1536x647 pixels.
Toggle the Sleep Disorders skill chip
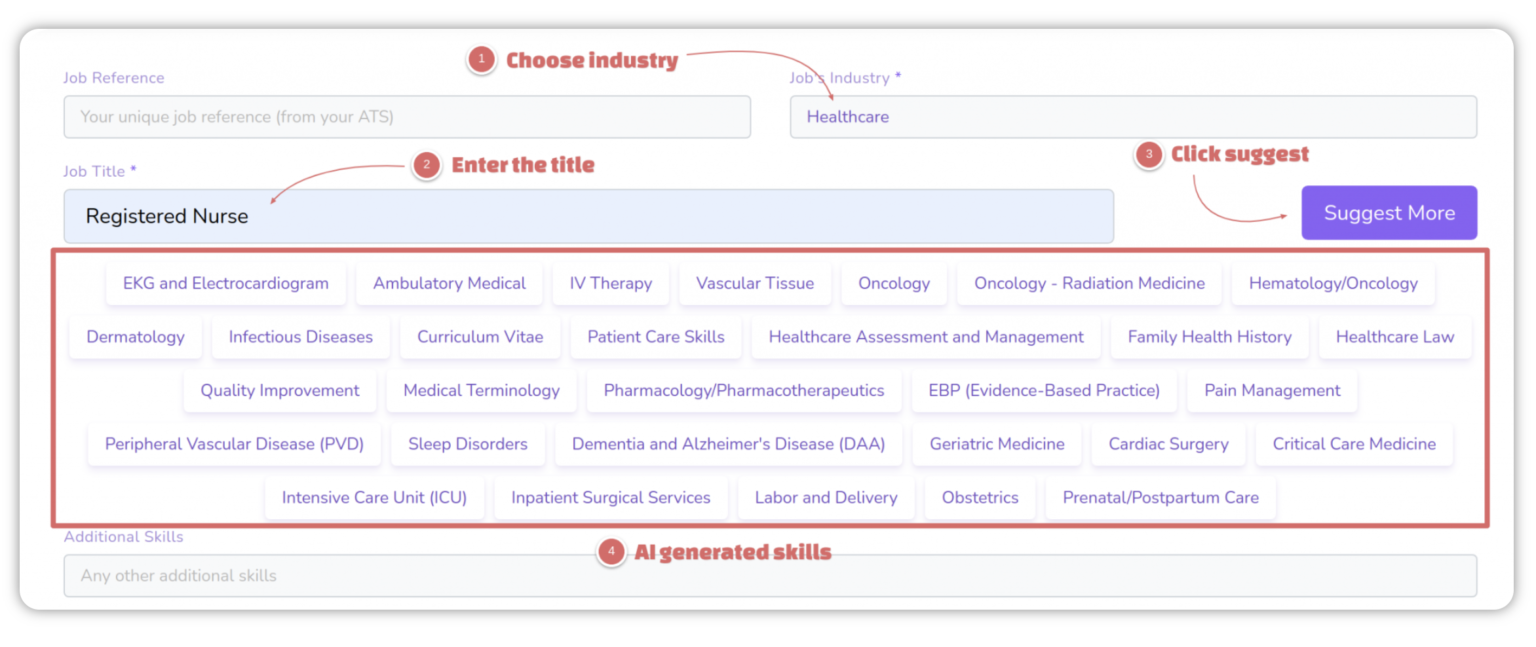click(x=467, y=444)
